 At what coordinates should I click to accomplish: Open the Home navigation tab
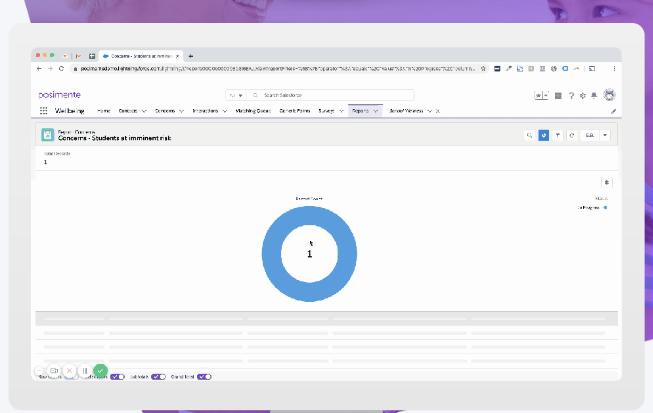(104, 110)
